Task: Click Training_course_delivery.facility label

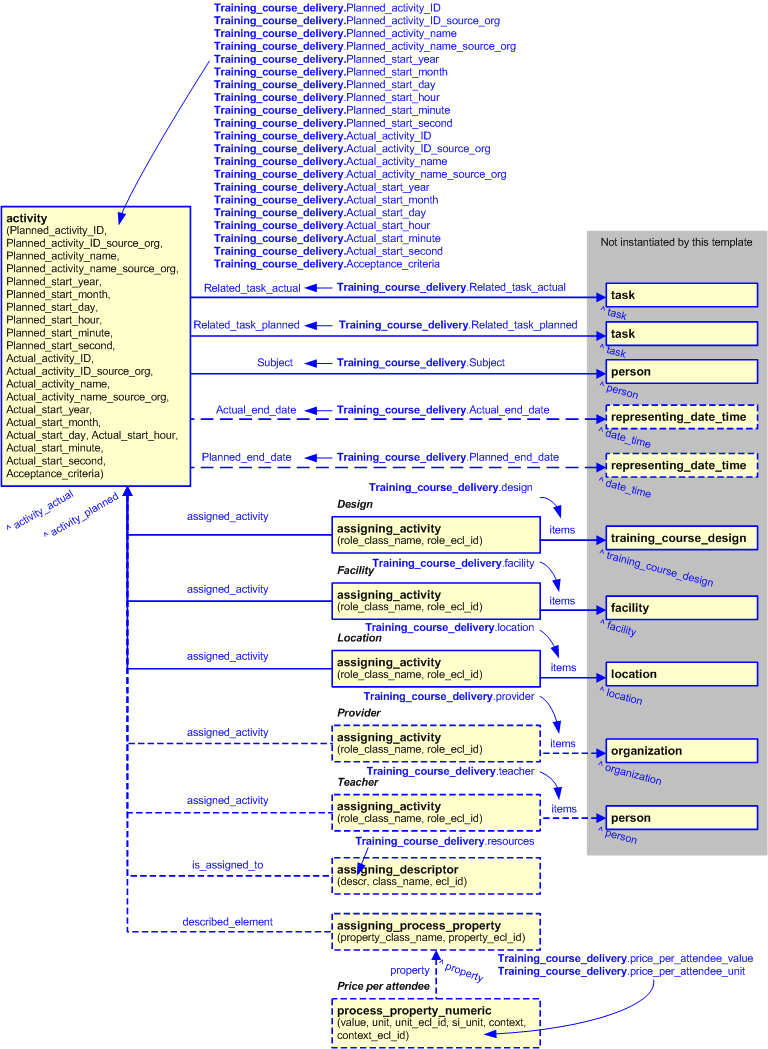Action: tap(454, 563)
